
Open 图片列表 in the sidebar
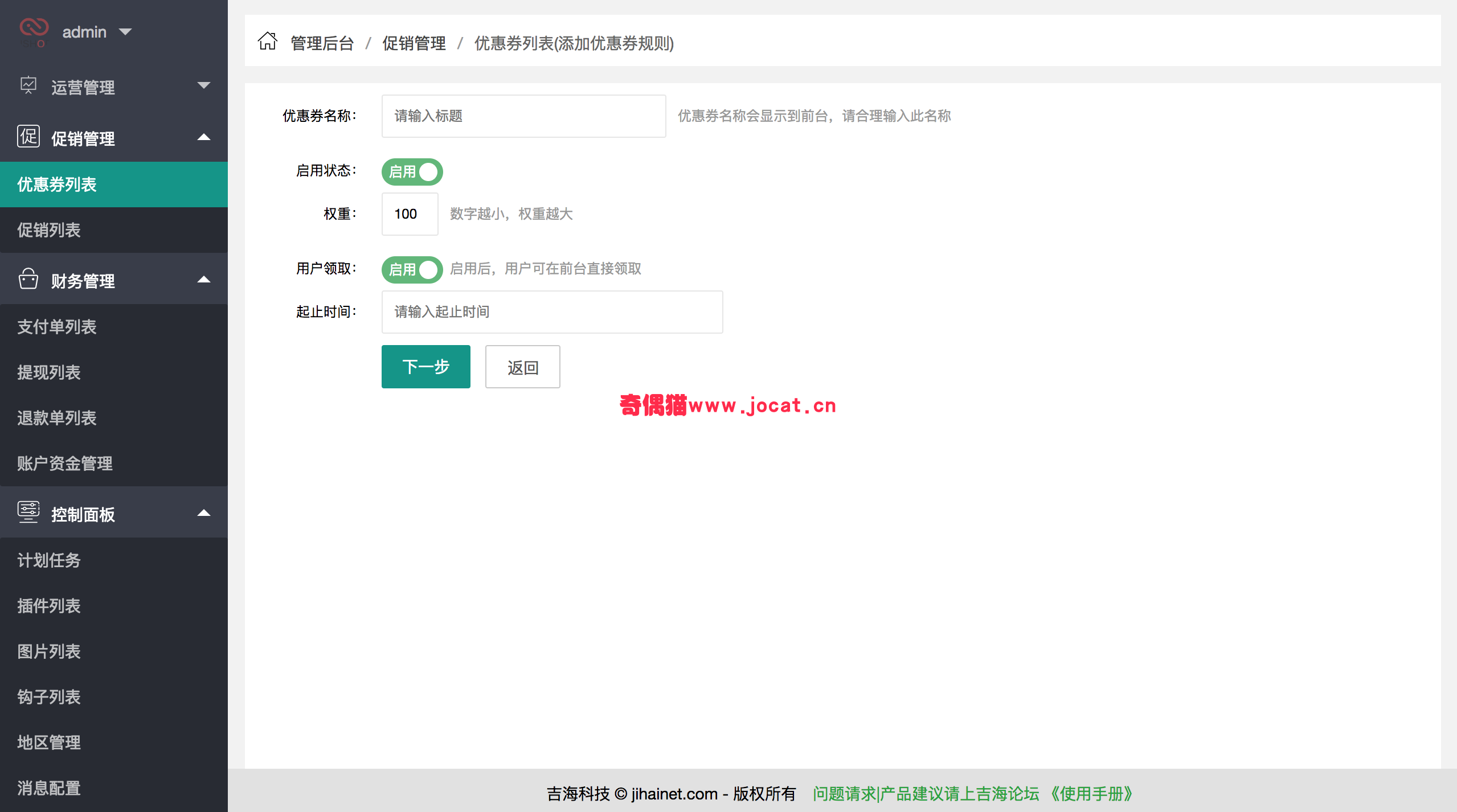(x=114, y=651)
